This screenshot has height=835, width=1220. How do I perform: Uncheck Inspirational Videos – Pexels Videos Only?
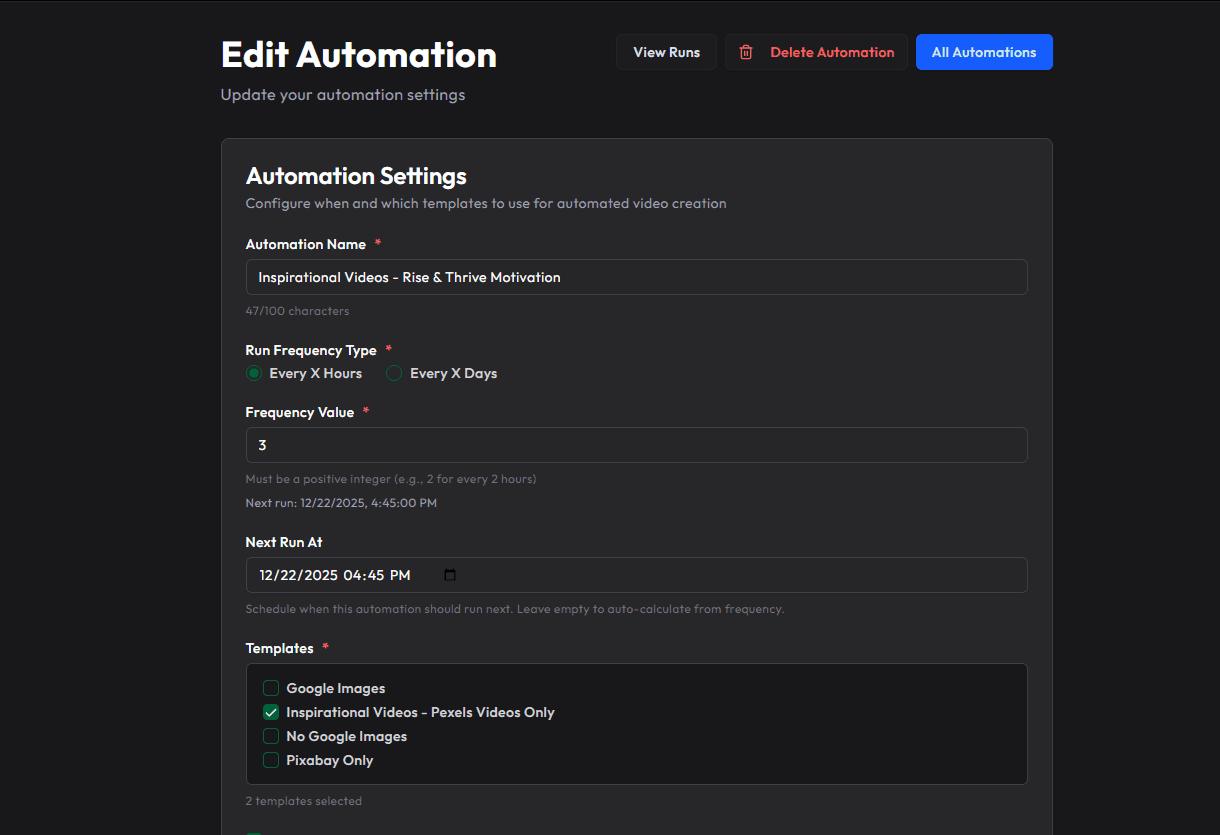(270, 712)
